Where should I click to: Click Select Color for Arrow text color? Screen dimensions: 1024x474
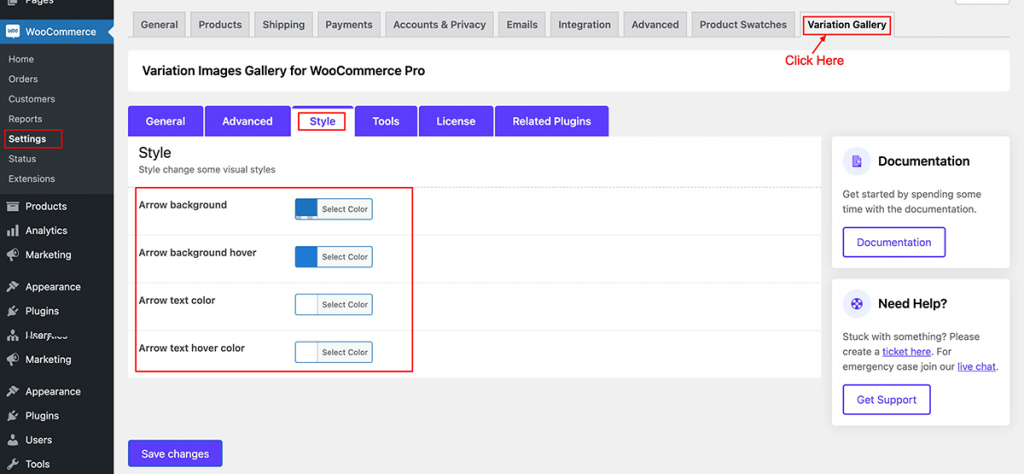click(345, 304)
